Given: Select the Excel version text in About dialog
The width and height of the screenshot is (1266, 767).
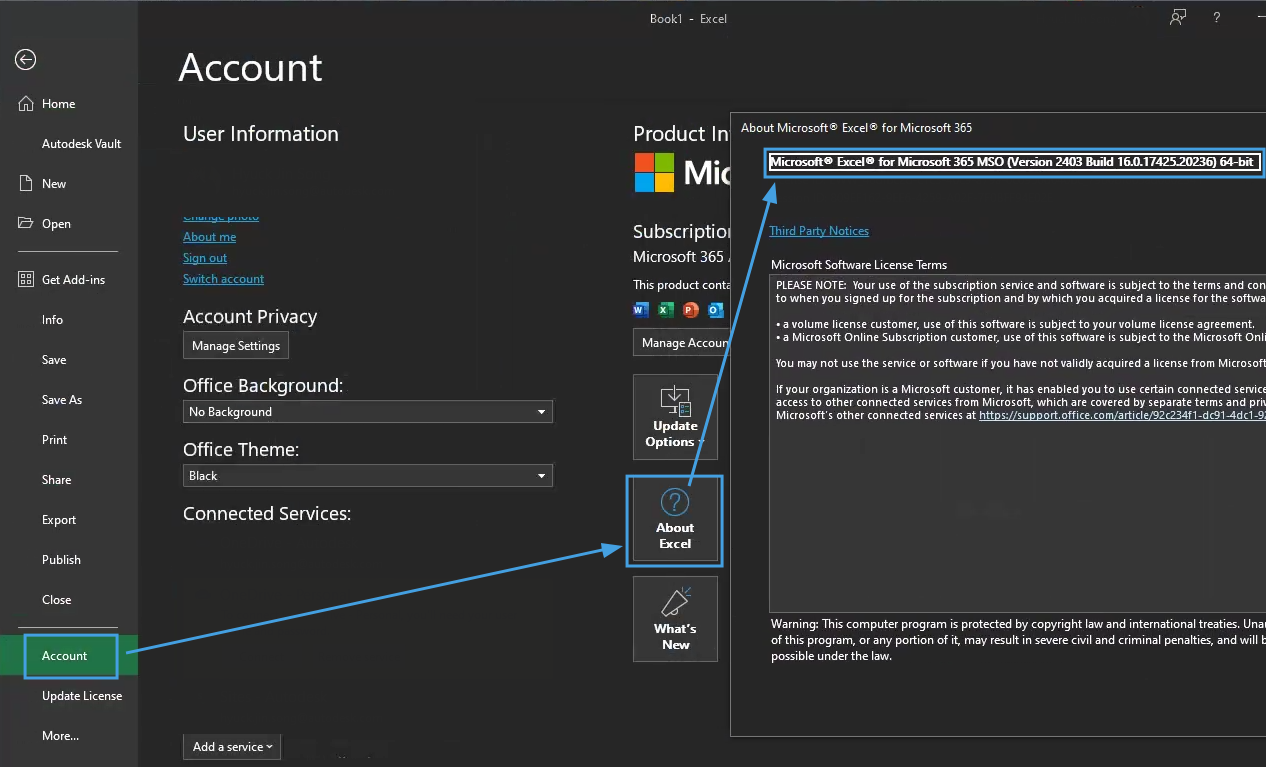Looking at the screenshot, I should click(x=1012, y=162).
